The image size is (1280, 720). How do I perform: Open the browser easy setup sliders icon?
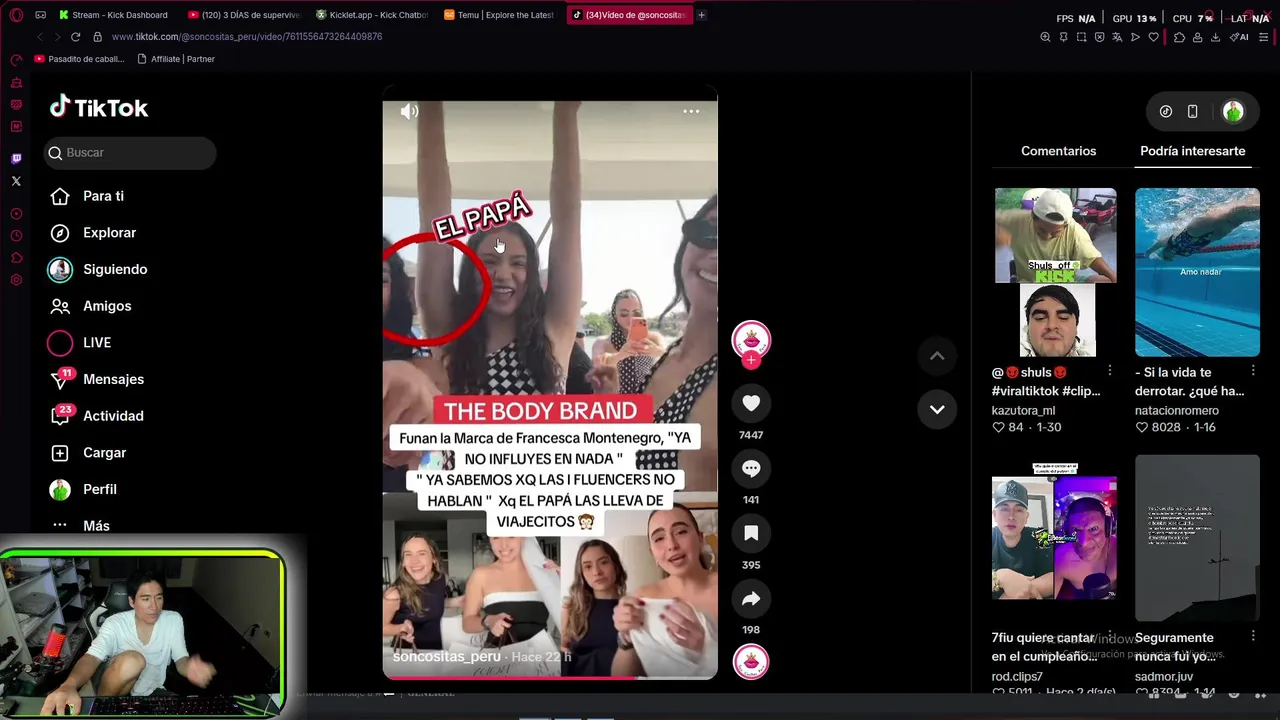pyautogui.click(x=1262, y=37)
